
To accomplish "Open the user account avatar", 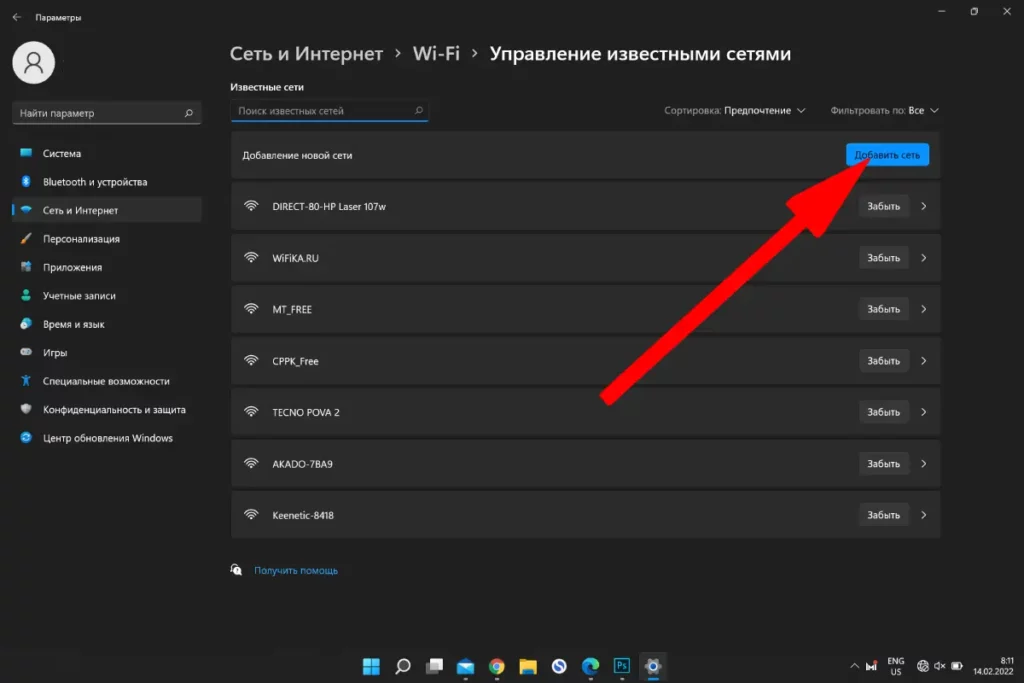I will 33,63.
